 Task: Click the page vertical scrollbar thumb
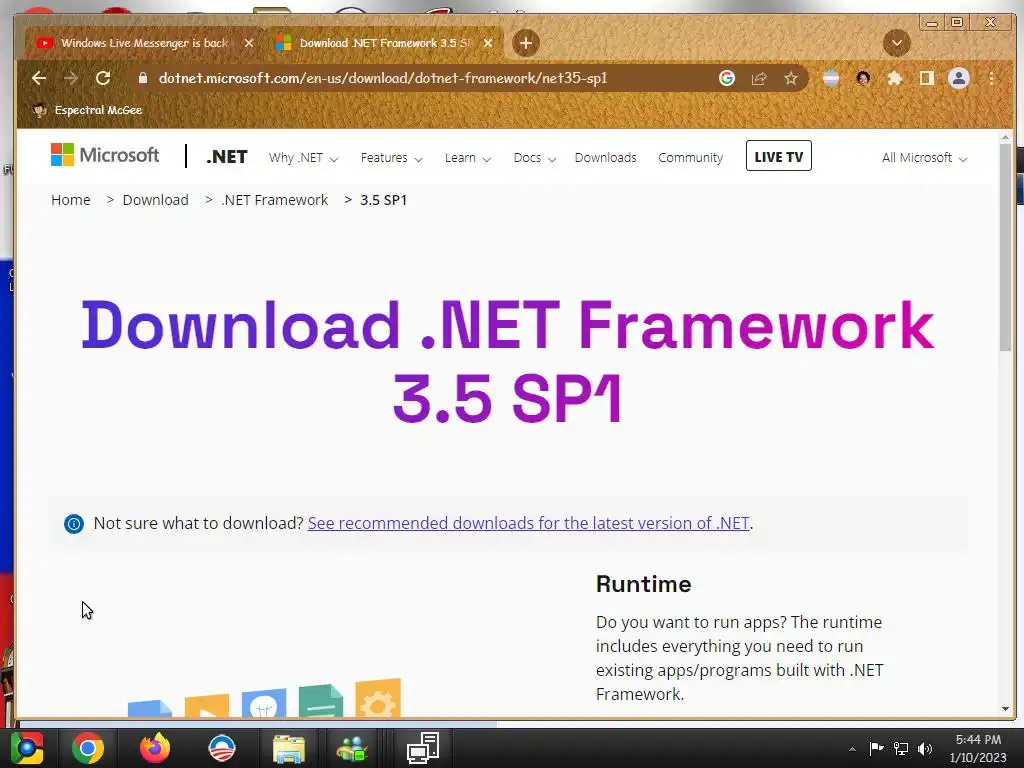pos(1005,247)
